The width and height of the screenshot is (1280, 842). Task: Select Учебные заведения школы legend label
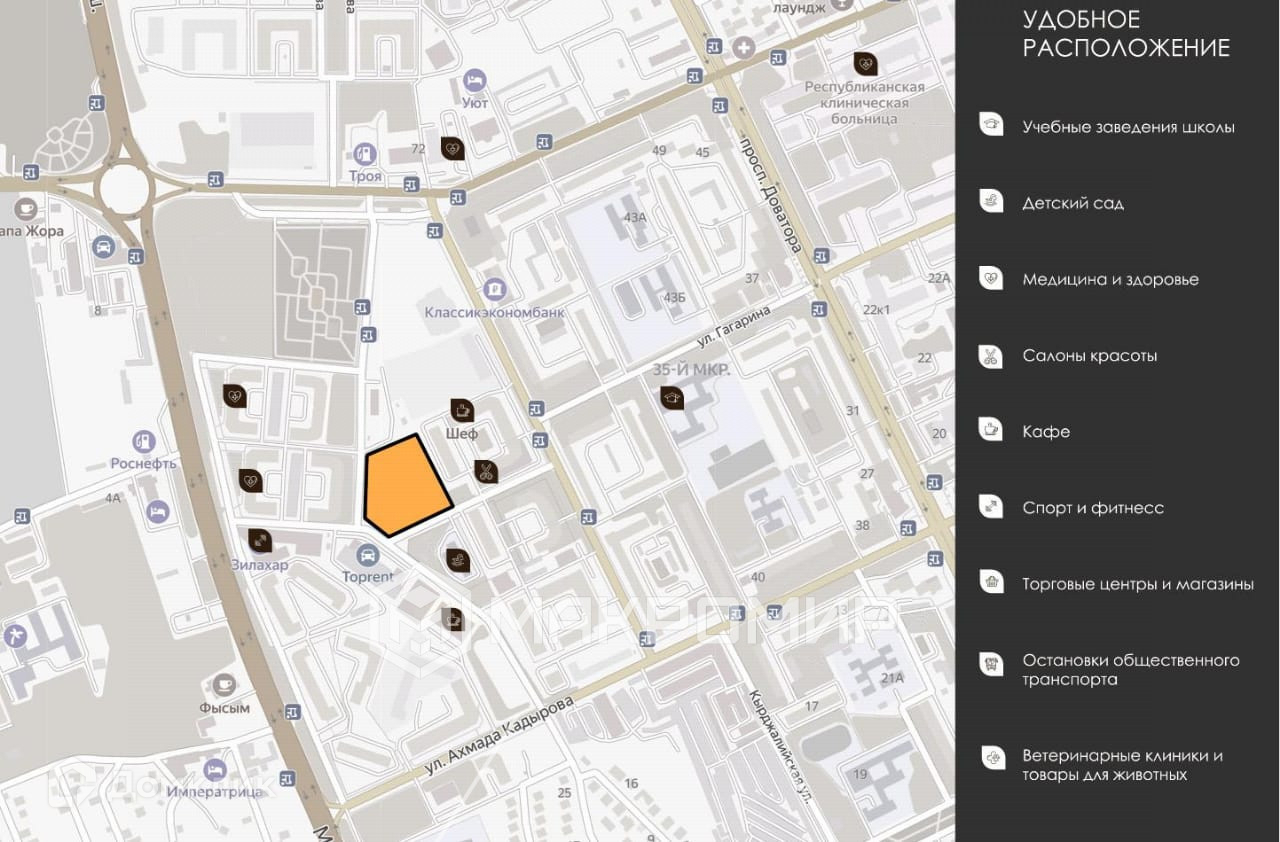click(x=1128, y=127)
